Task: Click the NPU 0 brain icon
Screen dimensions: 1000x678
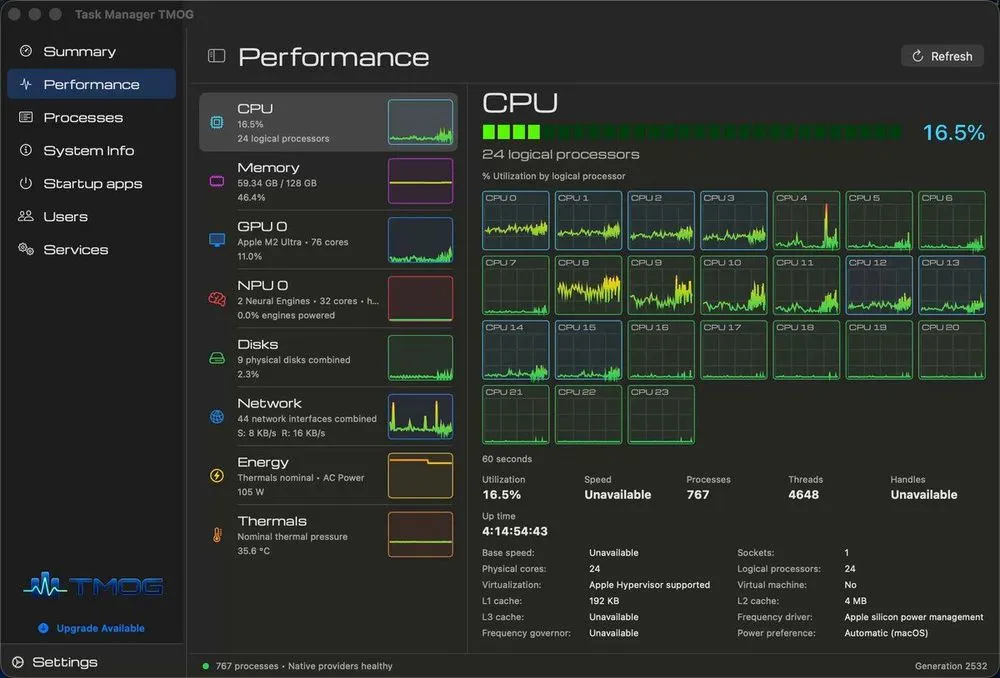Action: pos(217,298)
